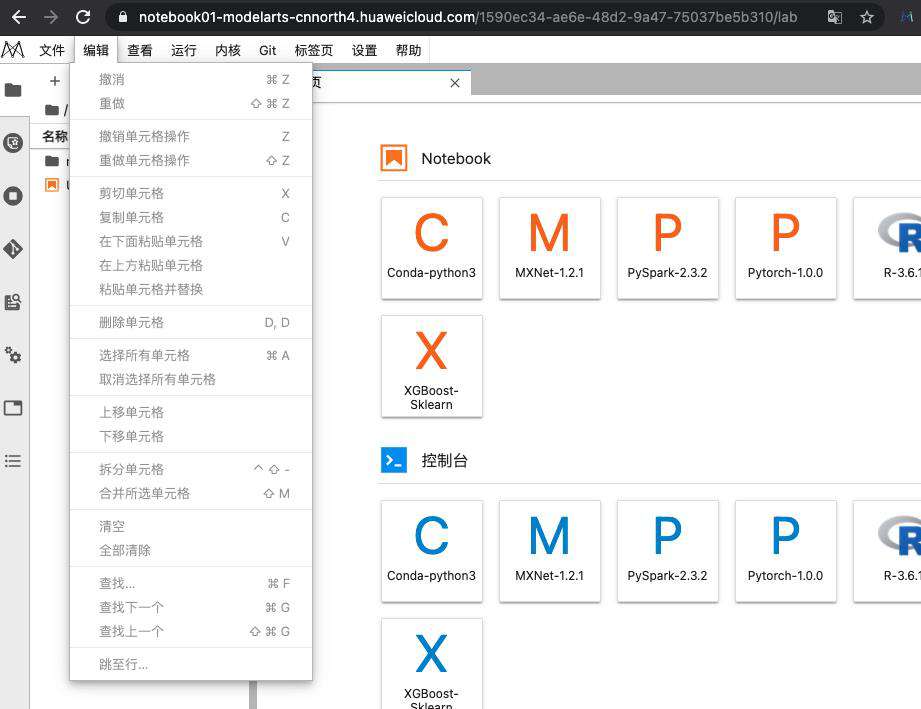Choose 拆分单元格 menu entry
This screenshot has width=921, height=709.
click(191, 469)
